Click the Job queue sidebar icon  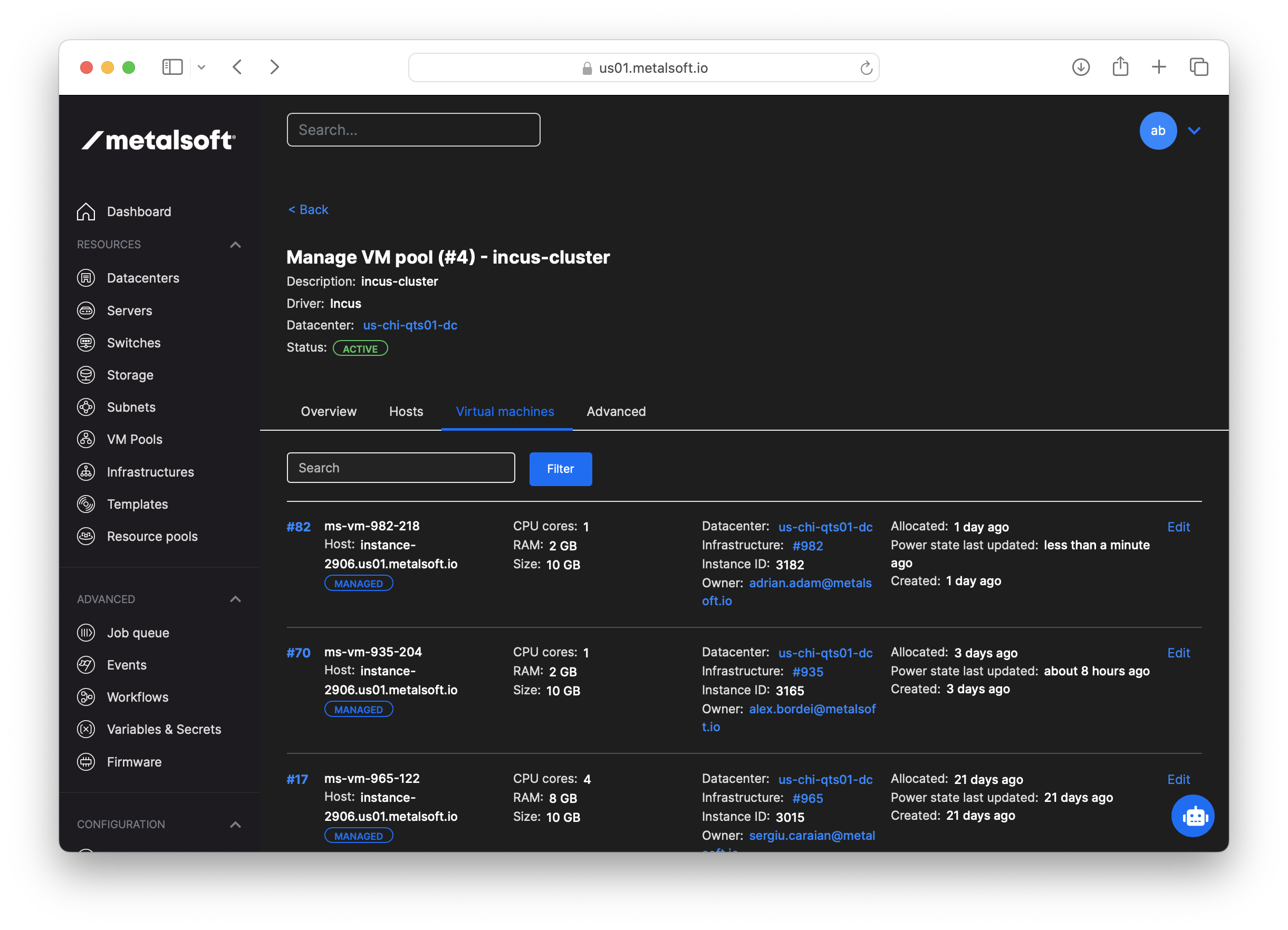click(86, 633)
